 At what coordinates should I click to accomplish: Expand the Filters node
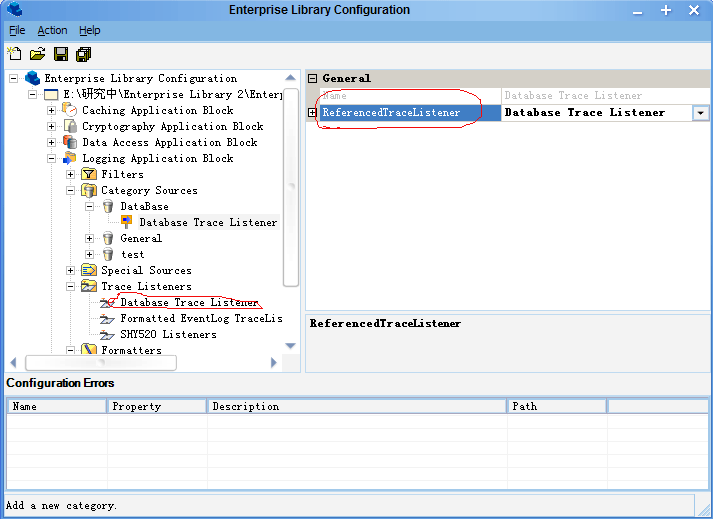70,175
